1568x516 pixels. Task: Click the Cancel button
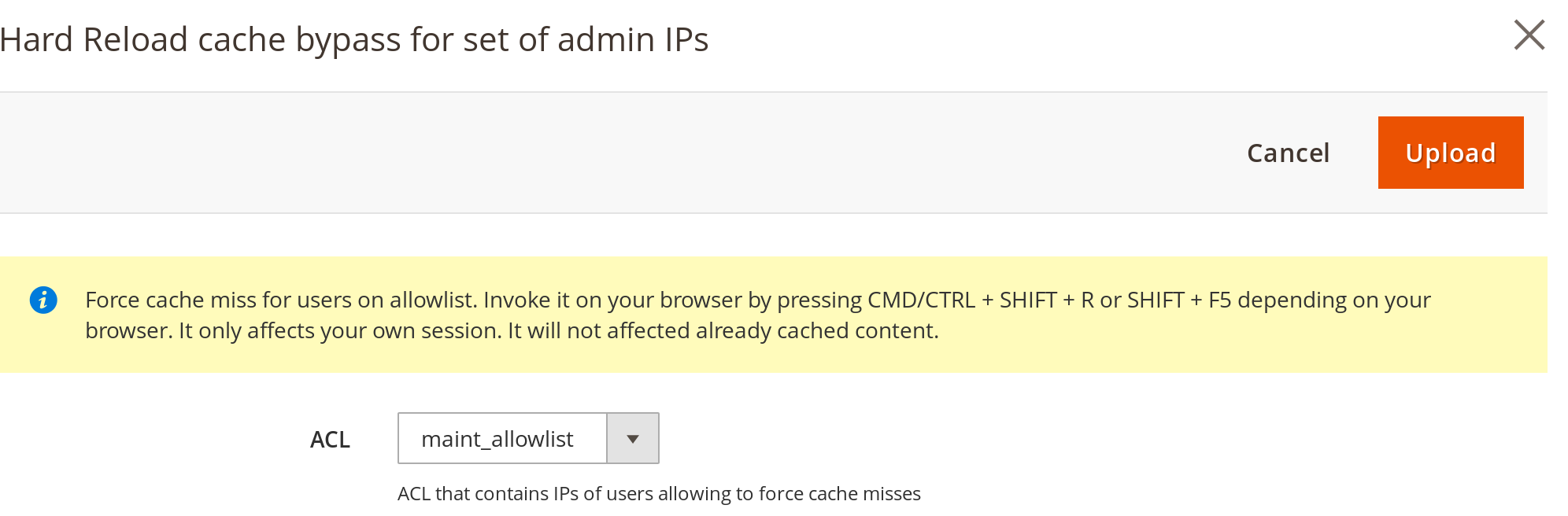[1288, 153]
